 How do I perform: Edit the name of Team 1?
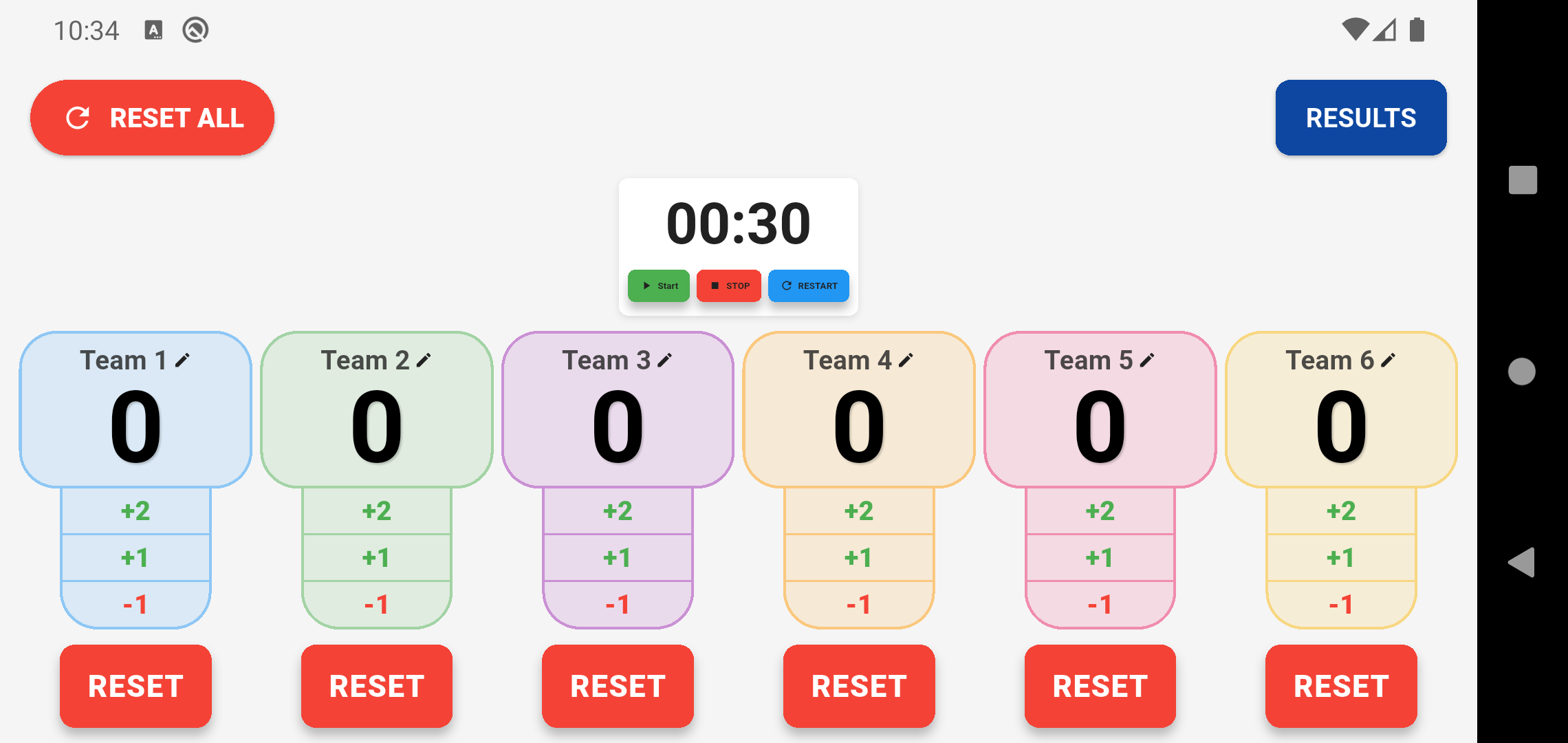tap(183, 358)
